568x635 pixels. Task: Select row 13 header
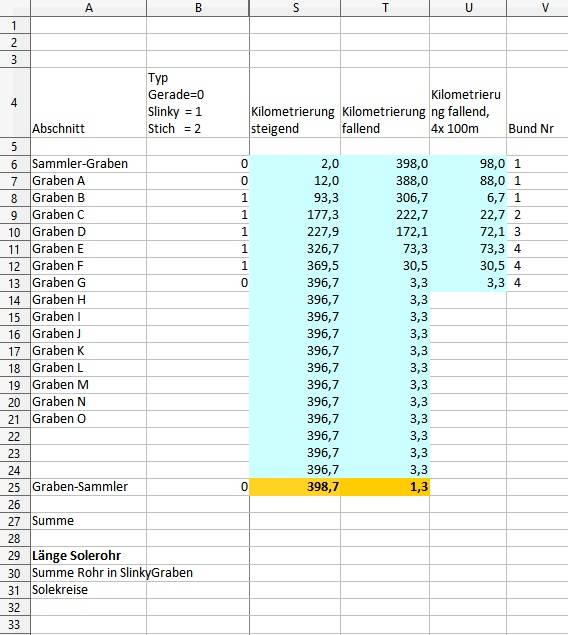click(x=15, y=283)
